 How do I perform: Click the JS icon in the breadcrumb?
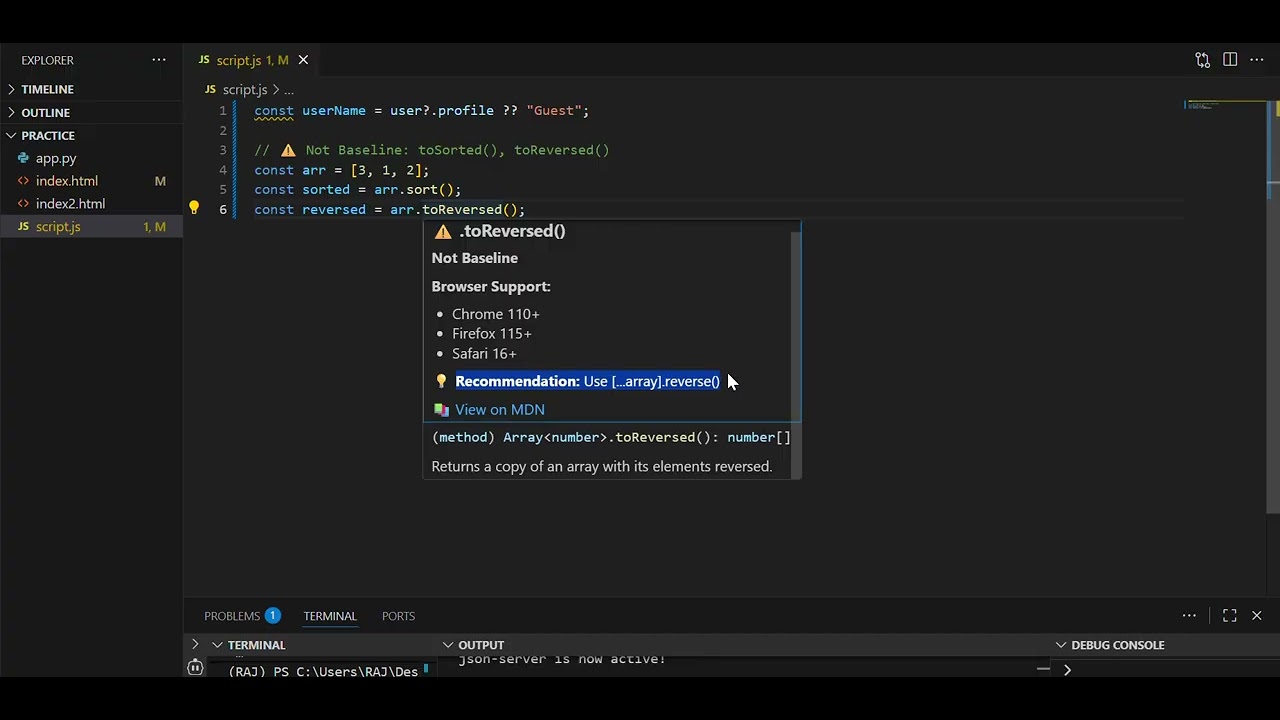point(210,90)
